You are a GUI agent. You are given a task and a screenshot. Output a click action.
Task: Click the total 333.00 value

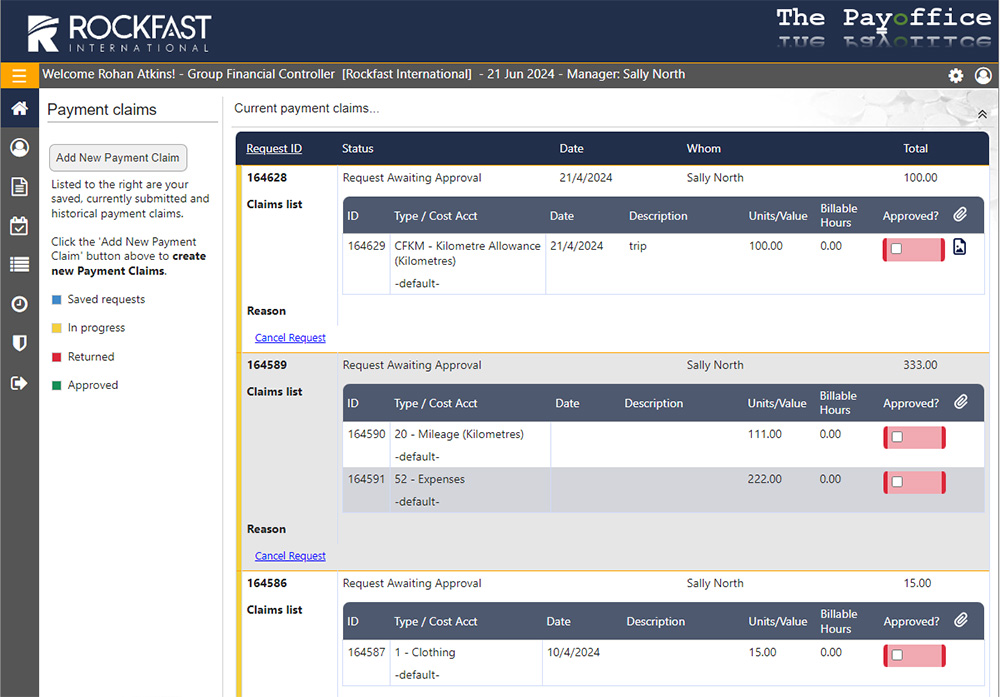[920, 365]
